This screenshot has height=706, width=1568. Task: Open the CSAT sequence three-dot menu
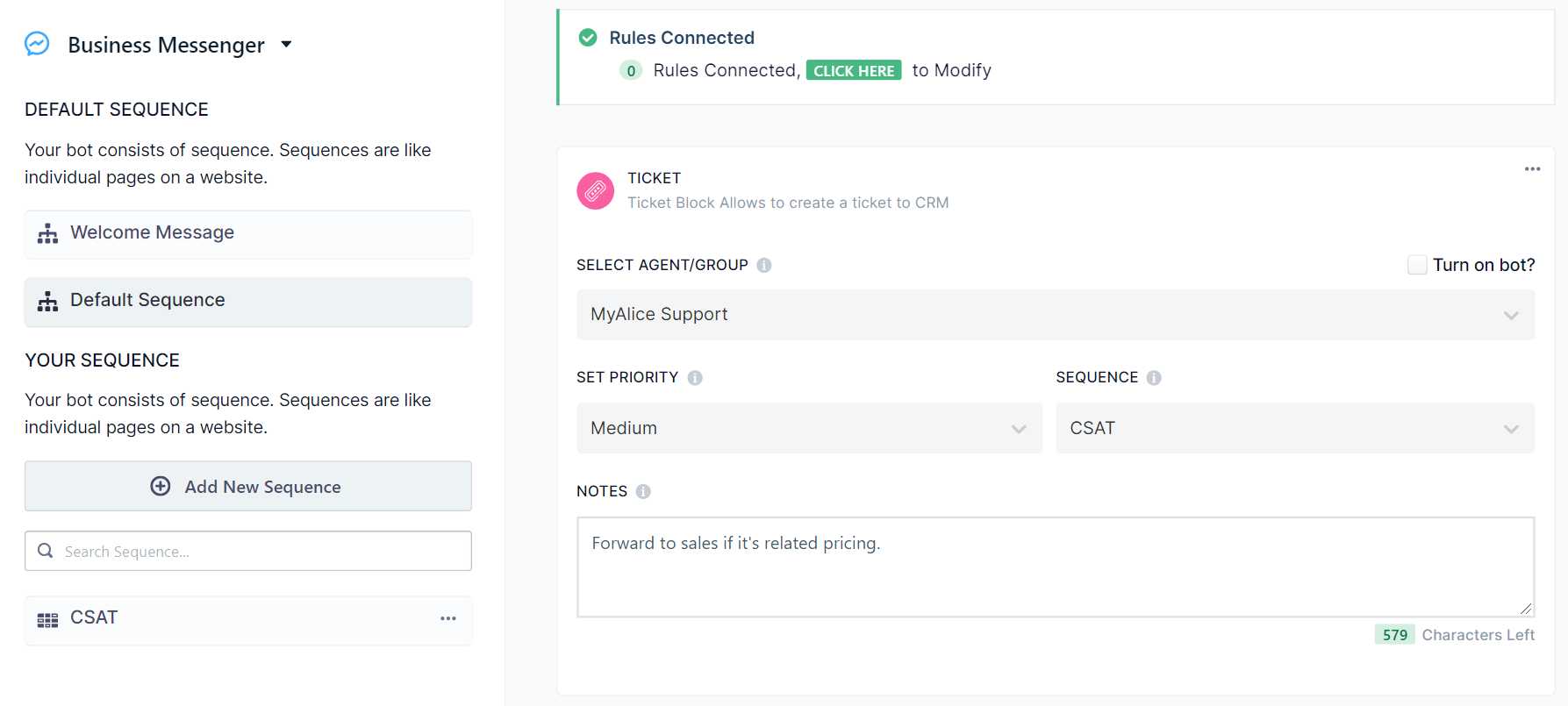click(x=448, y=618)
